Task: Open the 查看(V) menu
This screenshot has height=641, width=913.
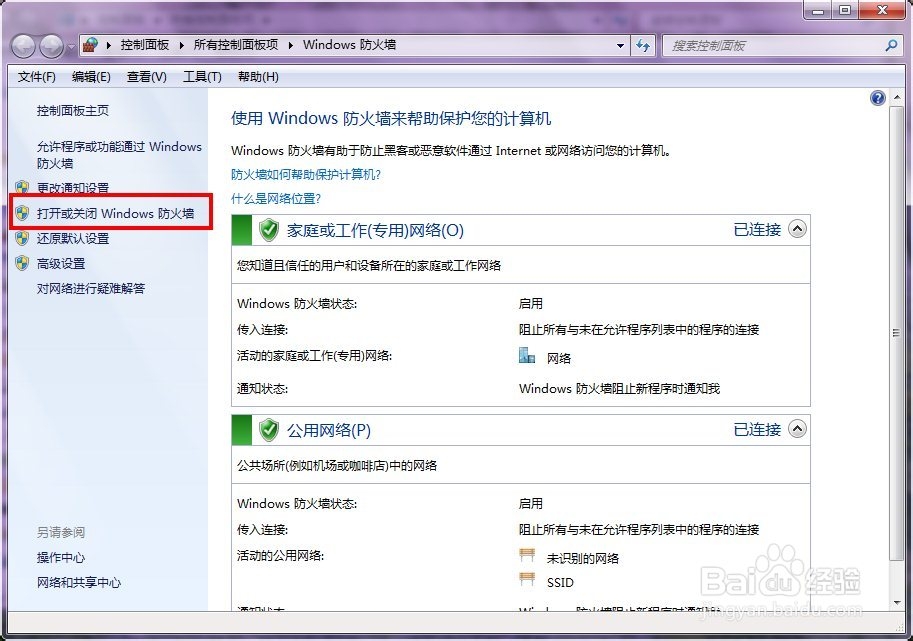Action: click(147, 77)
